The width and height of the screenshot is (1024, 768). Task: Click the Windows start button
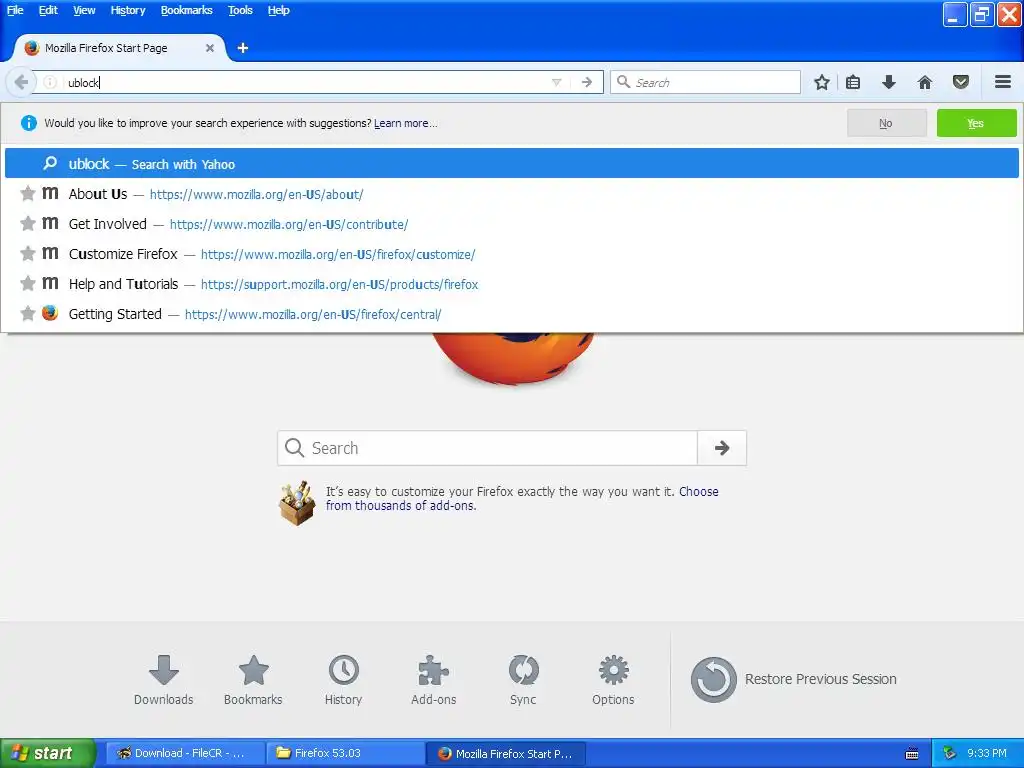tap(47, 753)
